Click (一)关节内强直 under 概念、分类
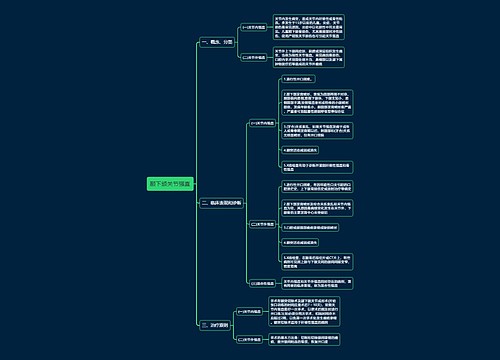Viewport: 500px width, 360px height. pos(254,27)
